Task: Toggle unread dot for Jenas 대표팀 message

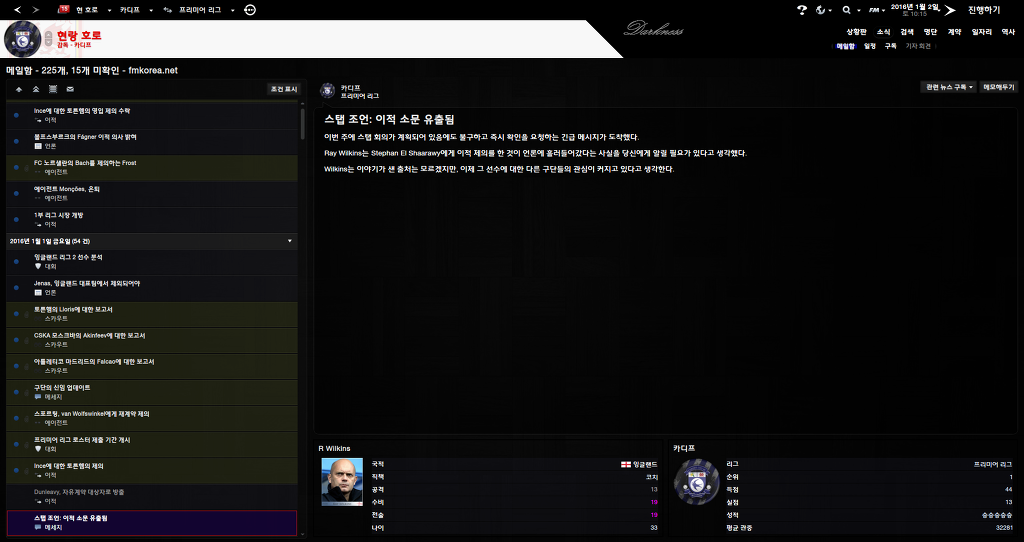Action: coord(16,288)
